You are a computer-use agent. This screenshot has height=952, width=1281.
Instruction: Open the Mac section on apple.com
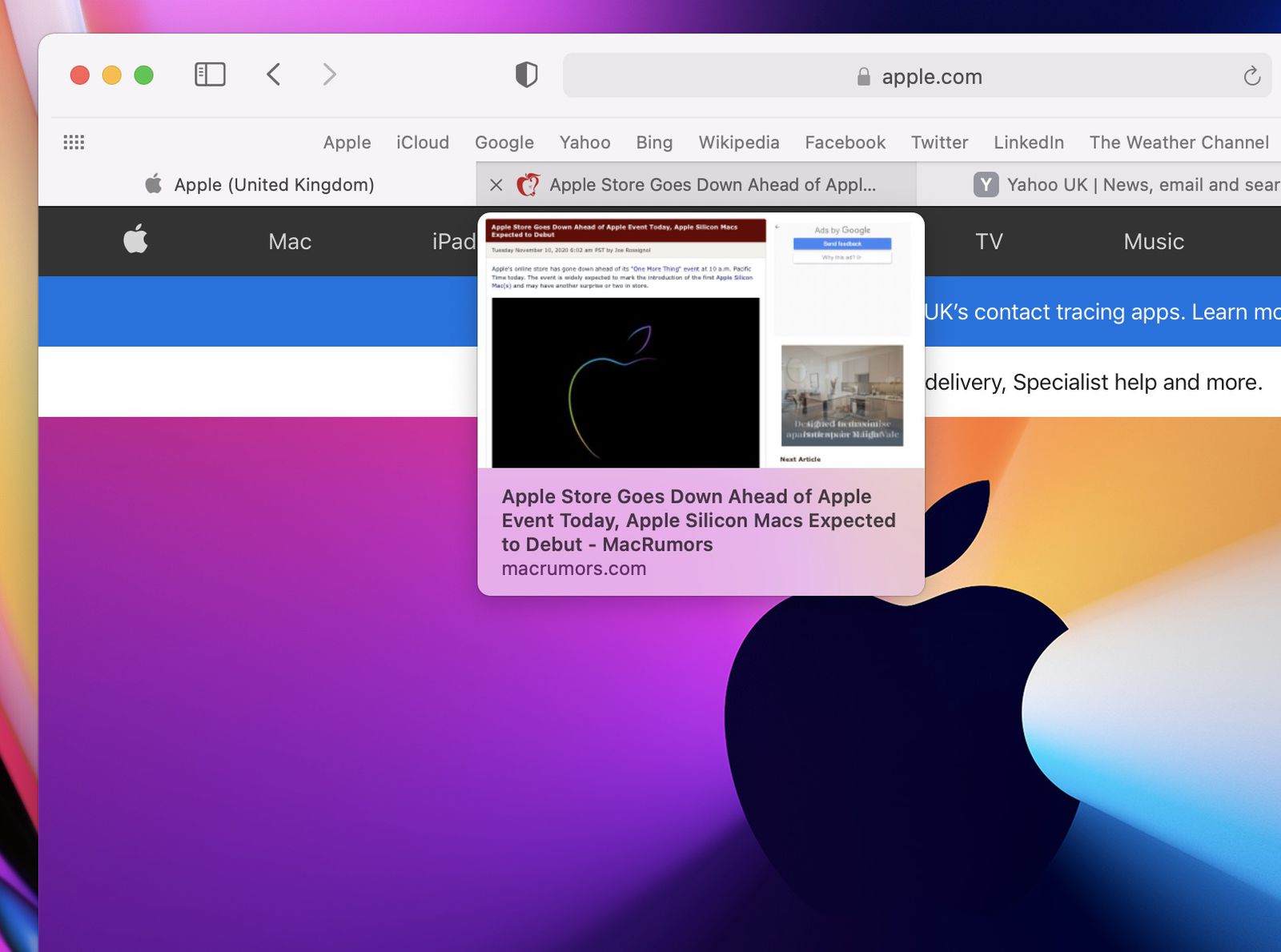289,241
